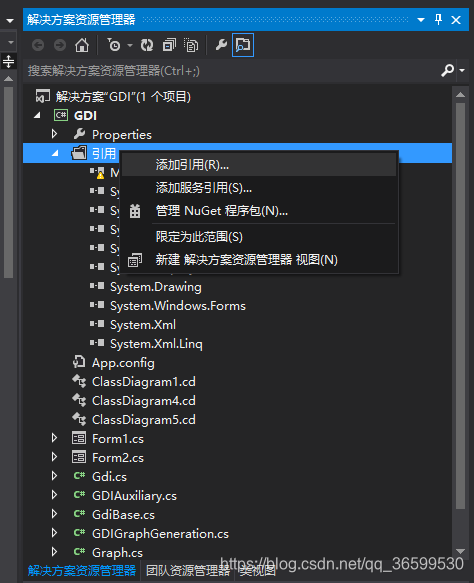Viewport: 474px width, 583px height.
Task: Switch to 解决方案资源管理器 bottom tab
Action: point(82,571)
